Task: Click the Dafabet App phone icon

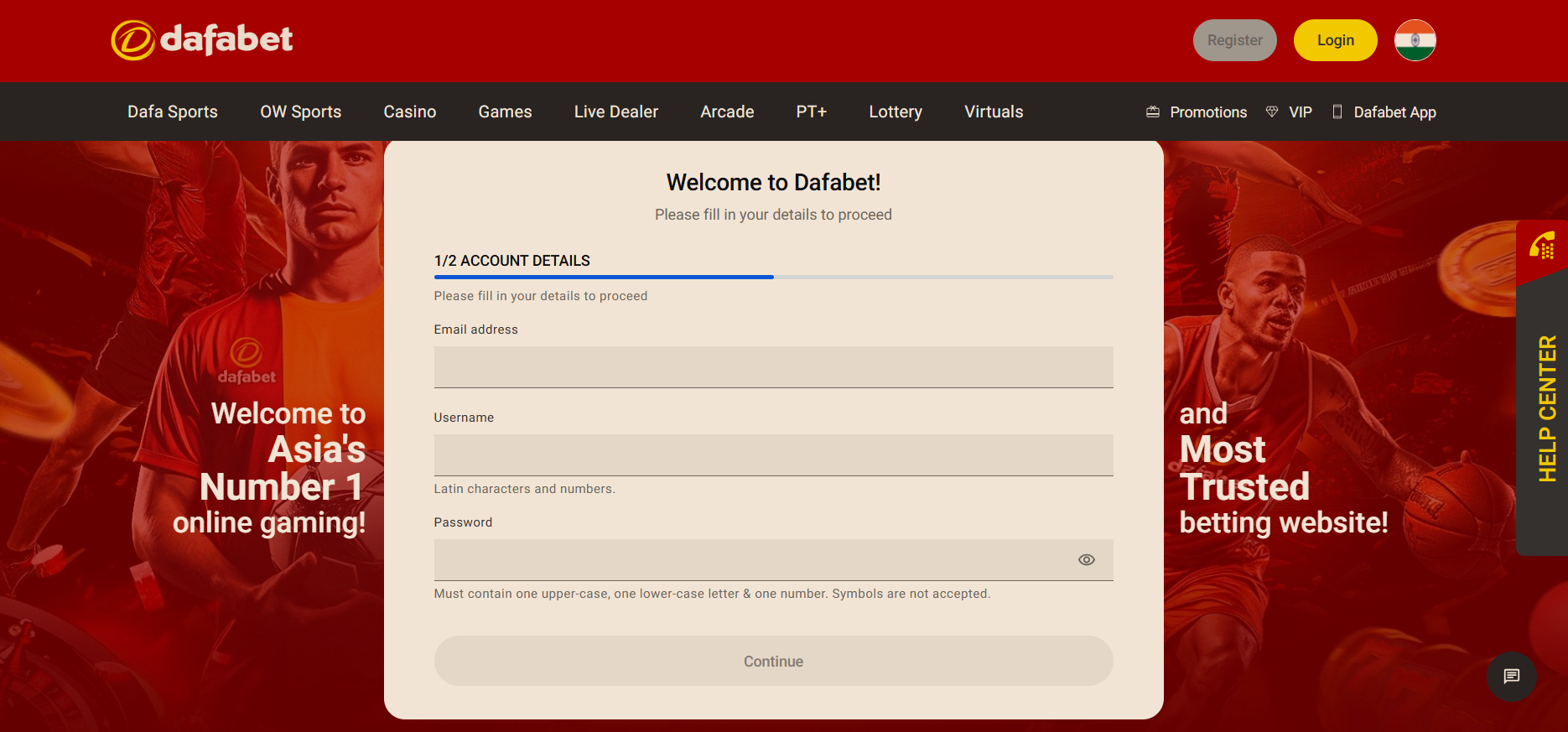Action: (x=1337, y=112)
